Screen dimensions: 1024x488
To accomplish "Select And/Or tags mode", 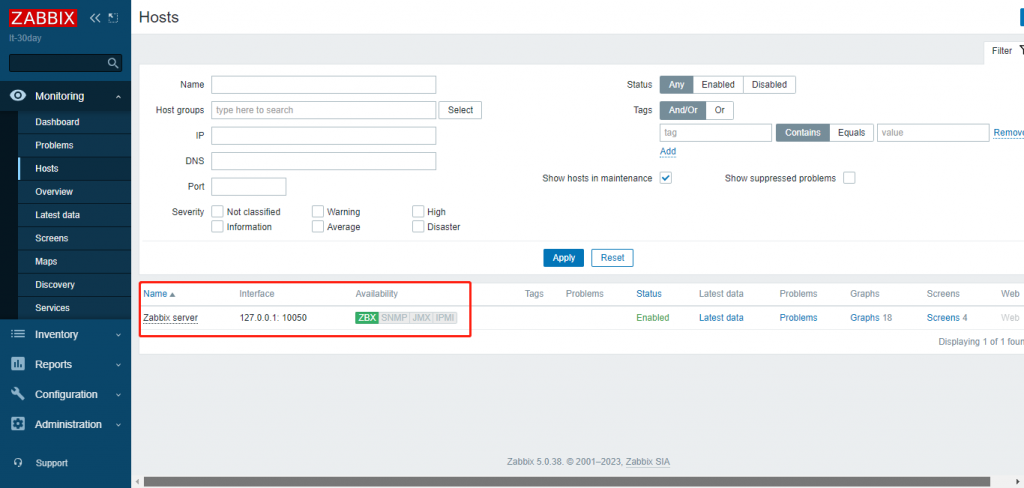I will tap(683, 110).
